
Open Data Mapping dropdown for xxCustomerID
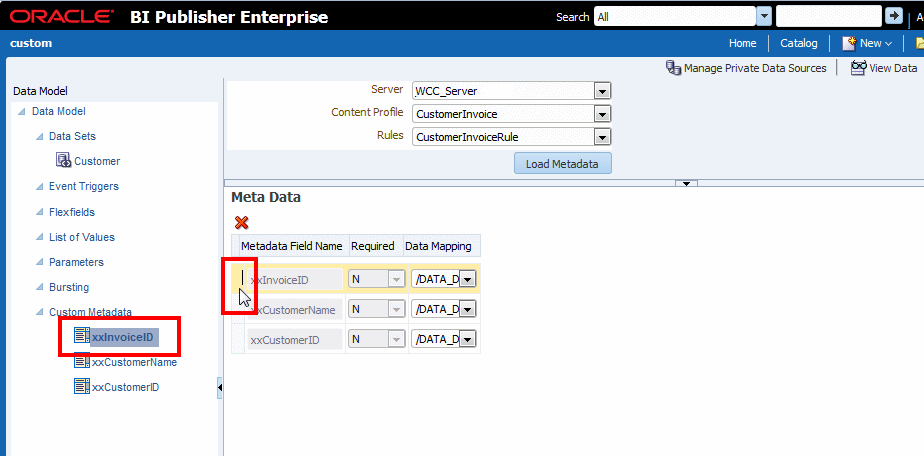point(467,339)
